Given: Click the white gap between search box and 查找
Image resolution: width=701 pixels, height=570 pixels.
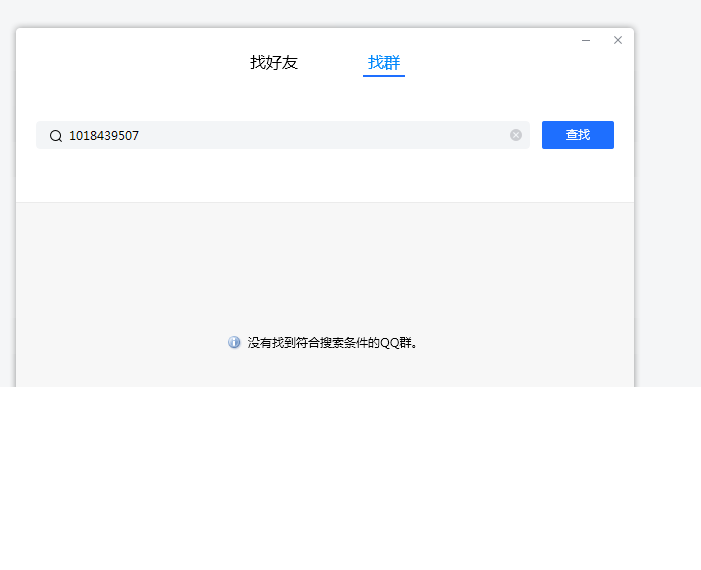Looking at the screenshot, I should tap(536, 135).
